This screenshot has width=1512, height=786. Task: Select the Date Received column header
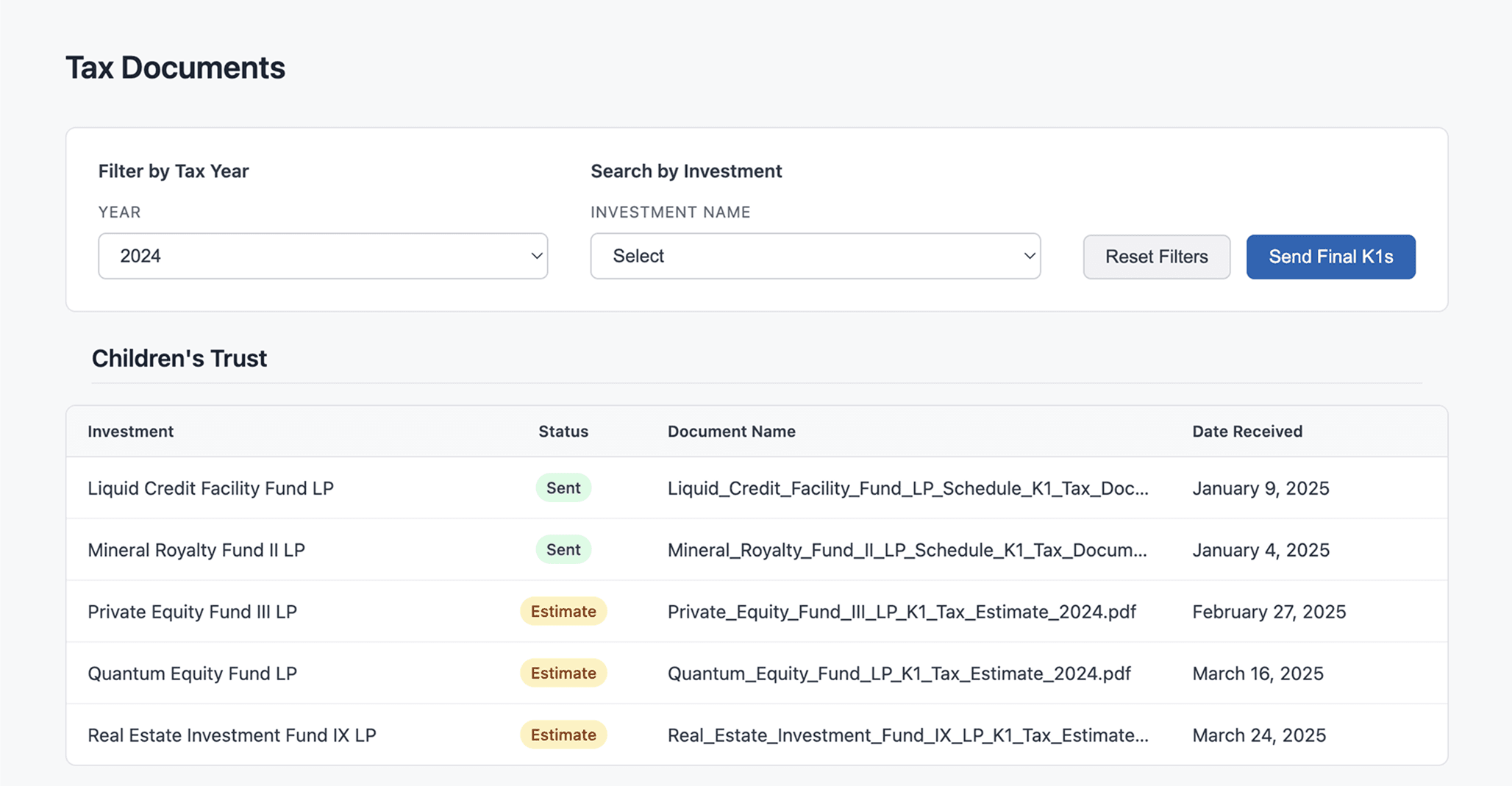[1247, 432]
